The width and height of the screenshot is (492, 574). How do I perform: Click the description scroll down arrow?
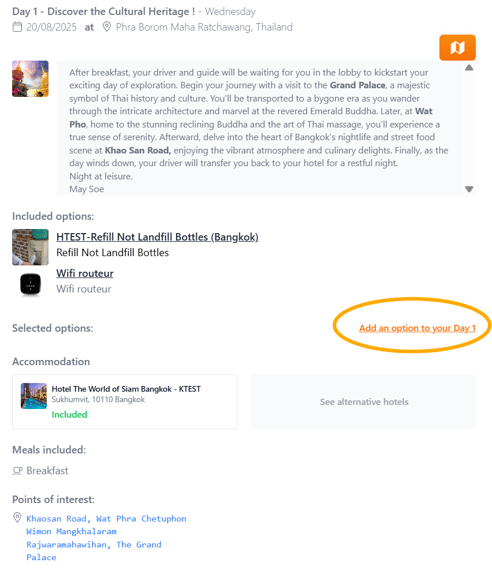click(x=469, y=189)
